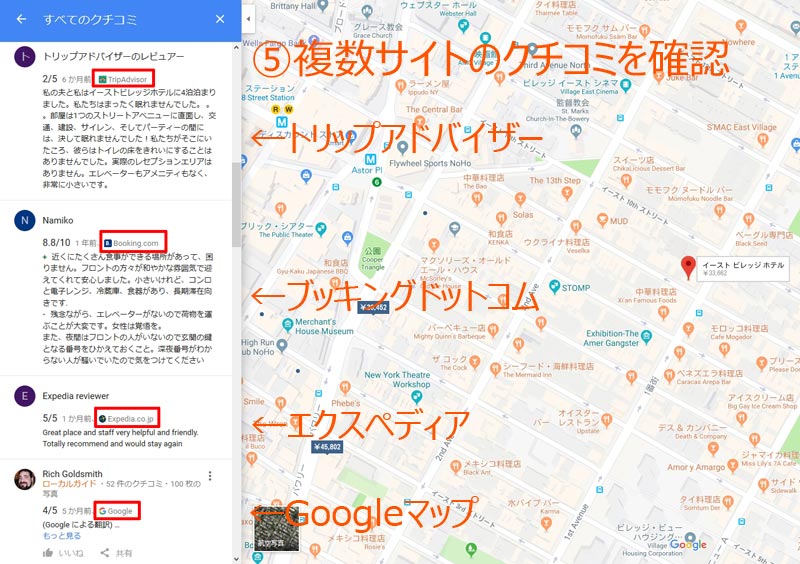Select the Somtum Der Thai restaurant marker

[x=728, y=502]
